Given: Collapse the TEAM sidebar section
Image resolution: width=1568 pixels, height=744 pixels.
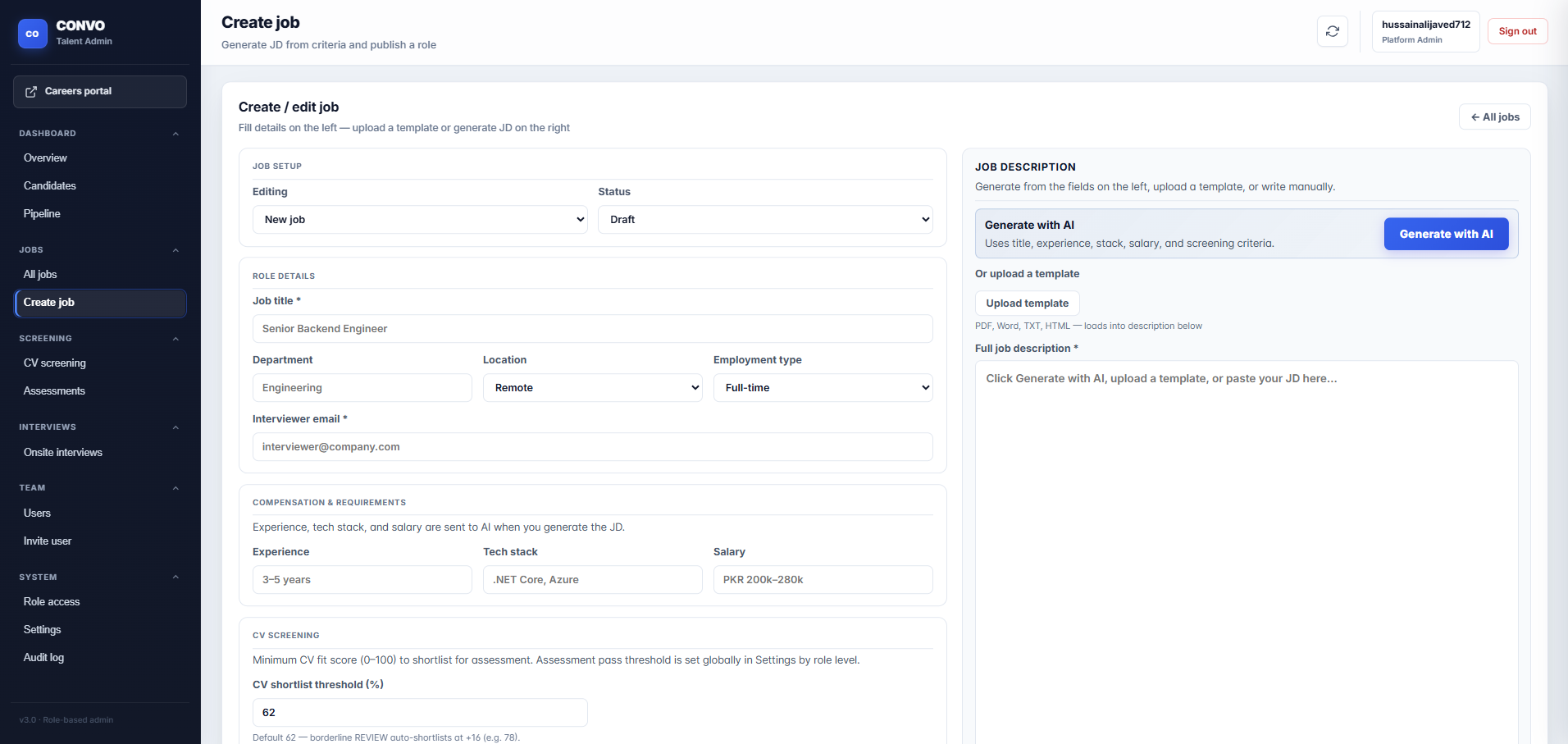Looking at the screenshot, I should click(x=175, y=488).
